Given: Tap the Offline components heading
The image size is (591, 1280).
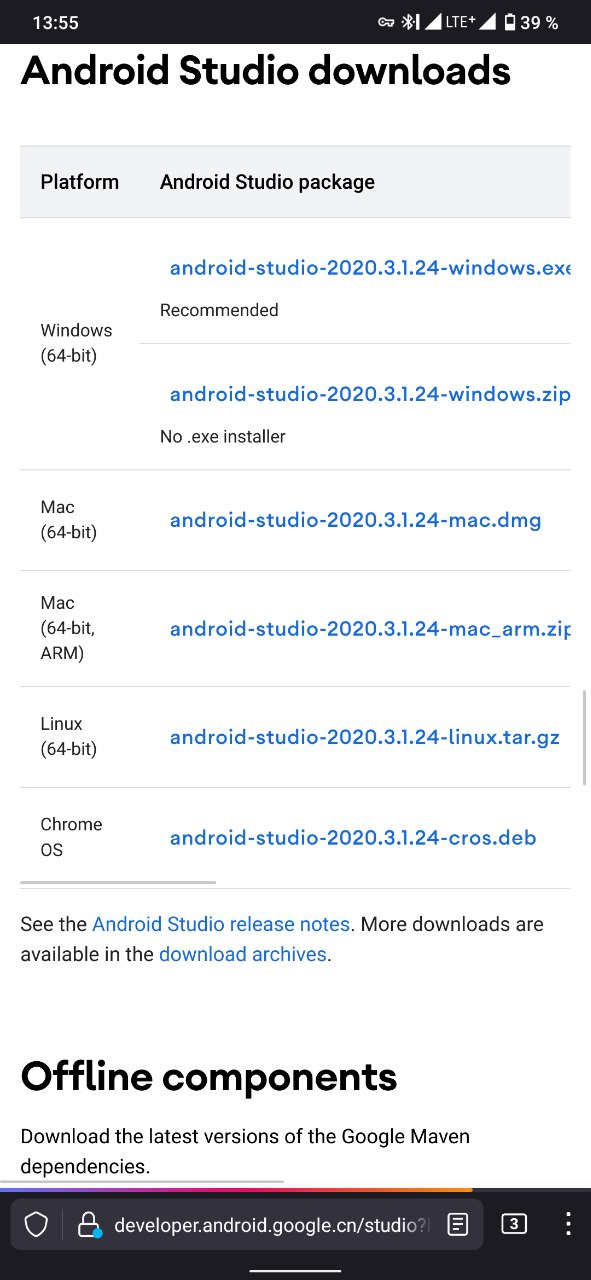Looking at the screenshot, I should click(x=209, y=1077).
